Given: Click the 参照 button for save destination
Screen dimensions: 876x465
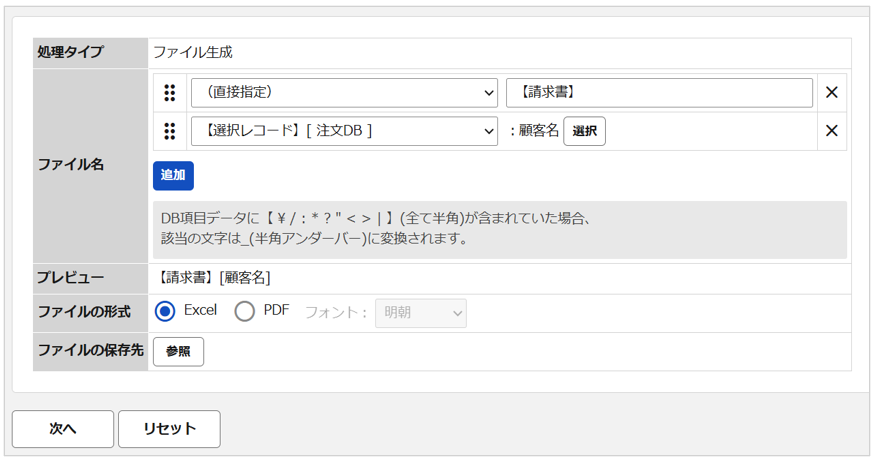Looking at the screenshot, I should pyautogui.click(x=178, y=352).
